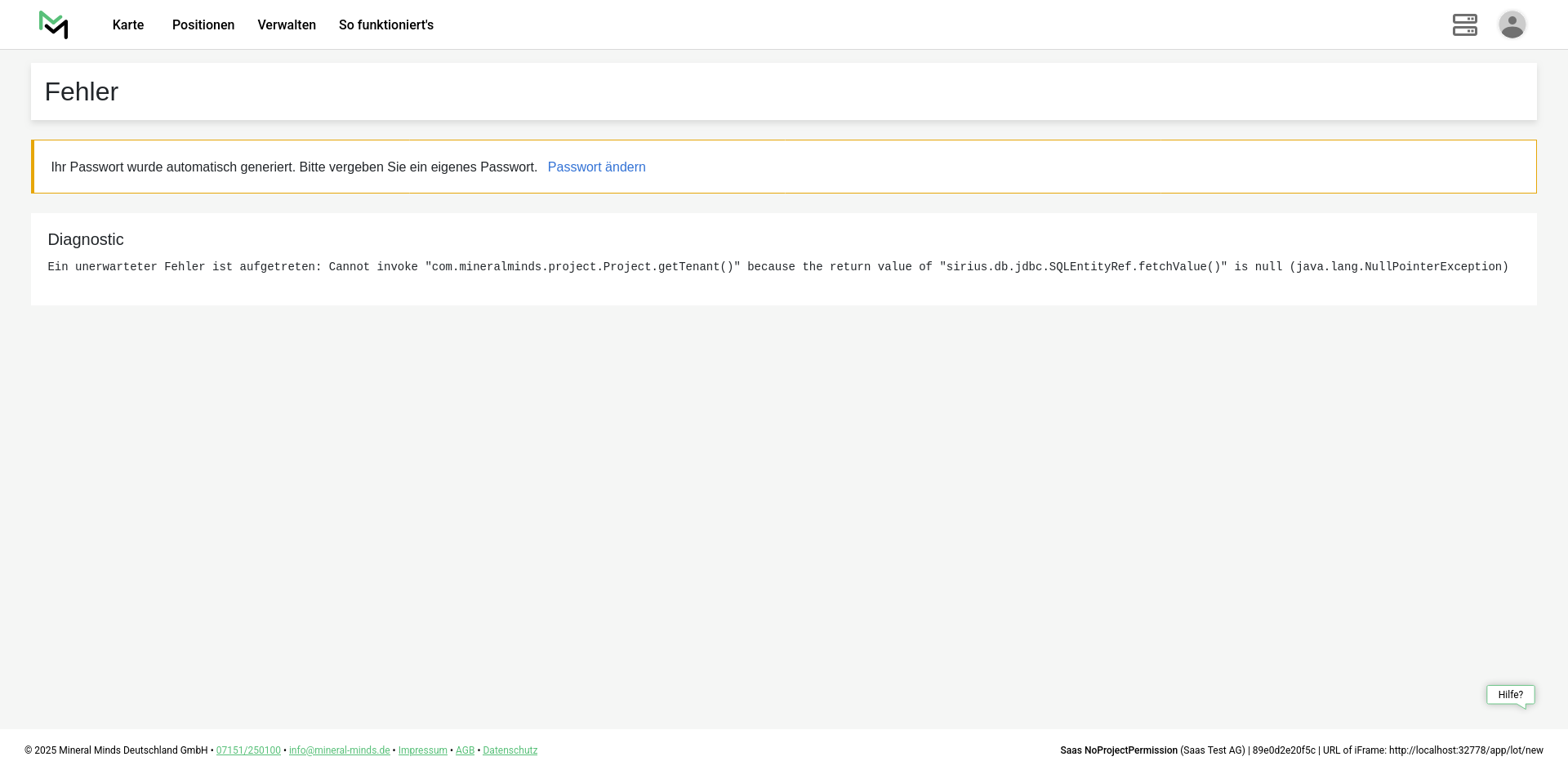
Task: Click the auto-generated password warning text
Action: (294, 167)
